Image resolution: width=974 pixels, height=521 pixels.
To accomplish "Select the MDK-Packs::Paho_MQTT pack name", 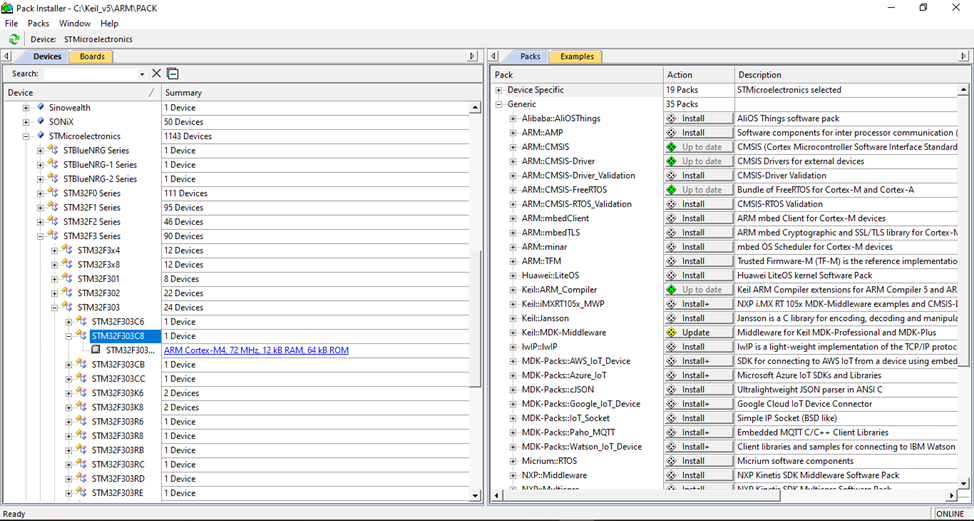I will point(568,433).
